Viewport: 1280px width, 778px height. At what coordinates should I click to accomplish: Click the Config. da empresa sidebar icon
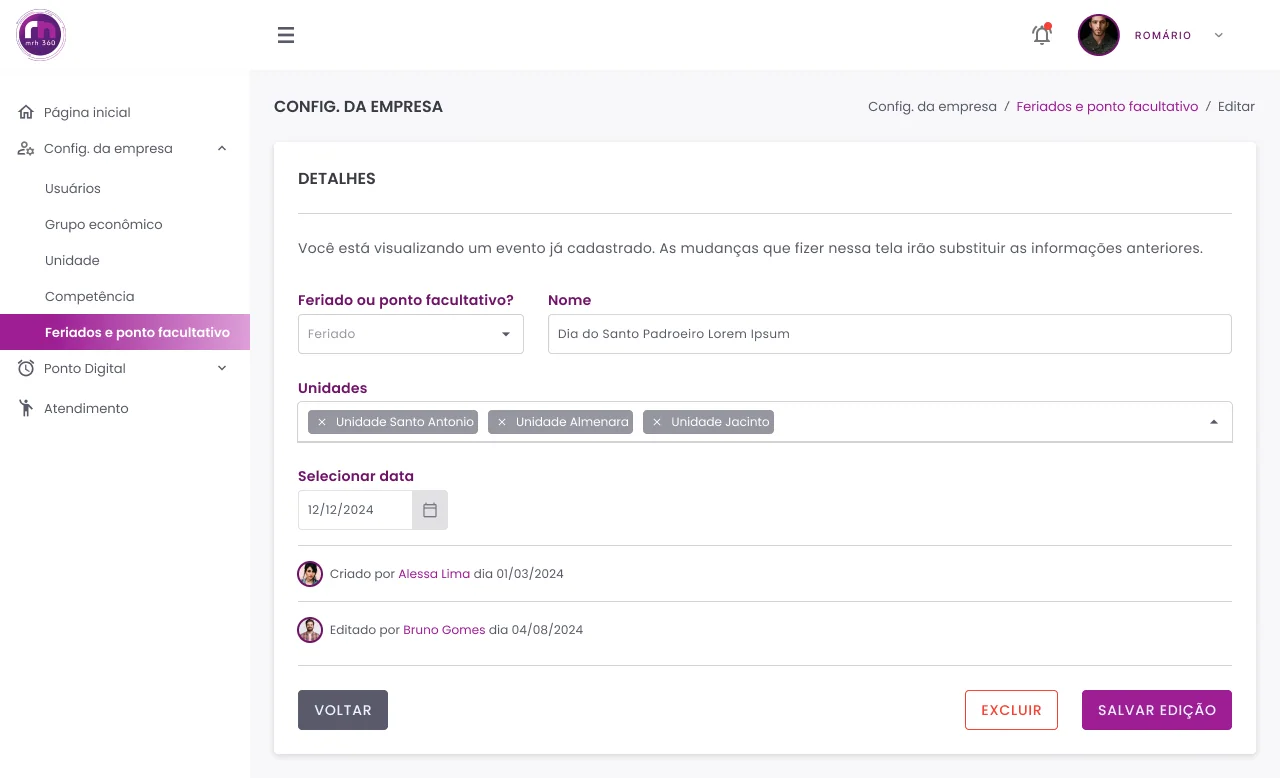click(x=26, y=148)
